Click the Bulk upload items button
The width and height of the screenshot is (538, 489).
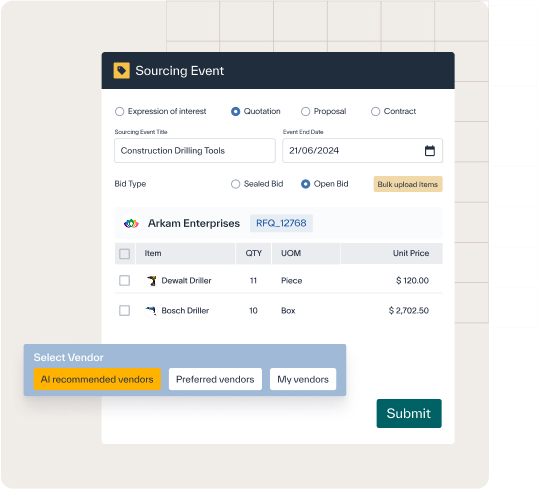(408, 184)
